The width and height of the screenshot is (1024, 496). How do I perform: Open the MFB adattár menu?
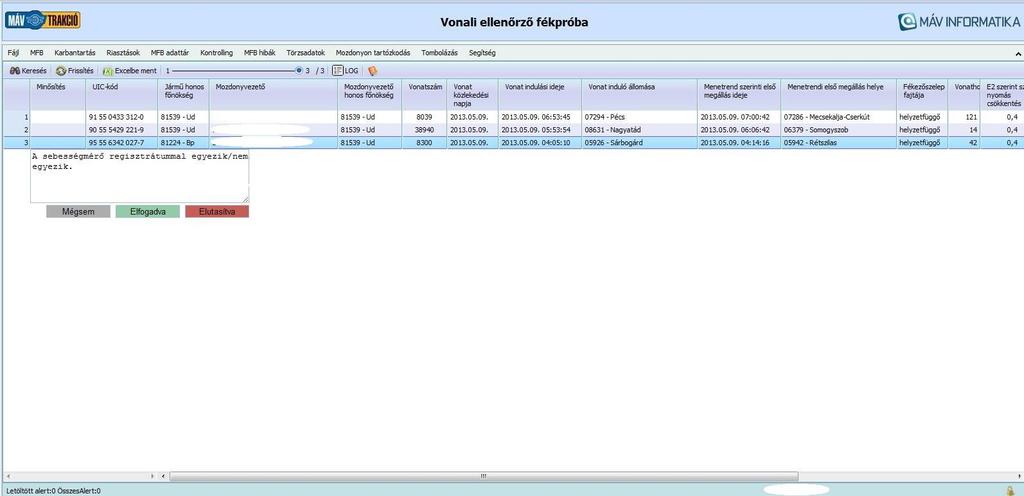coord(170,53)
